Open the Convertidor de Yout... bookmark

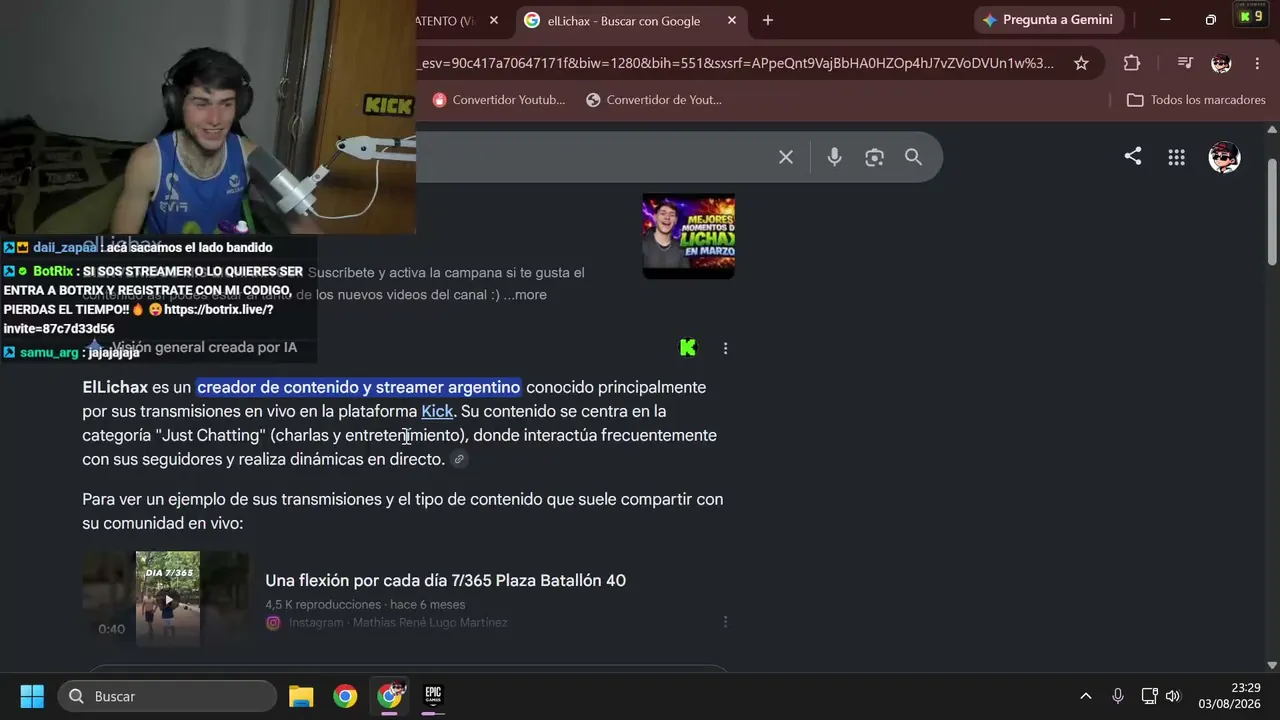click(654, 100)
